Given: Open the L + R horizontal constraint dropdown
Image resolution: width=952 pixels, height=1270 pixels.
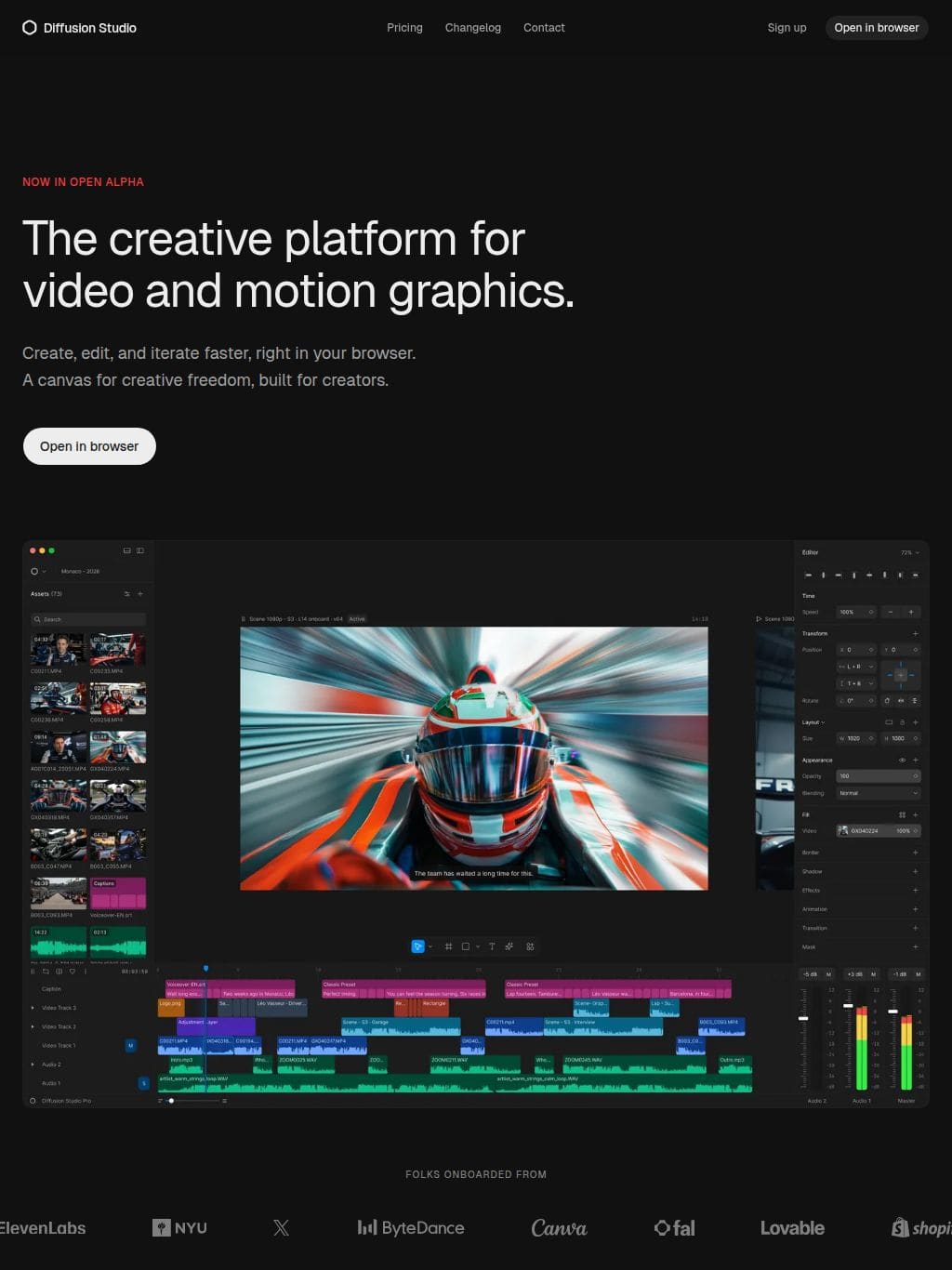Looking at the screenshot, I should pyautogui.click(x=856, y=667).
